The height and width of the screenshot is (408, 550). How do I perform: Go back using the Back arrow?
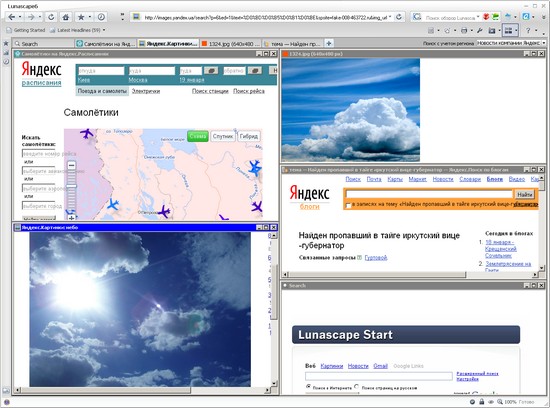(11, 17)
